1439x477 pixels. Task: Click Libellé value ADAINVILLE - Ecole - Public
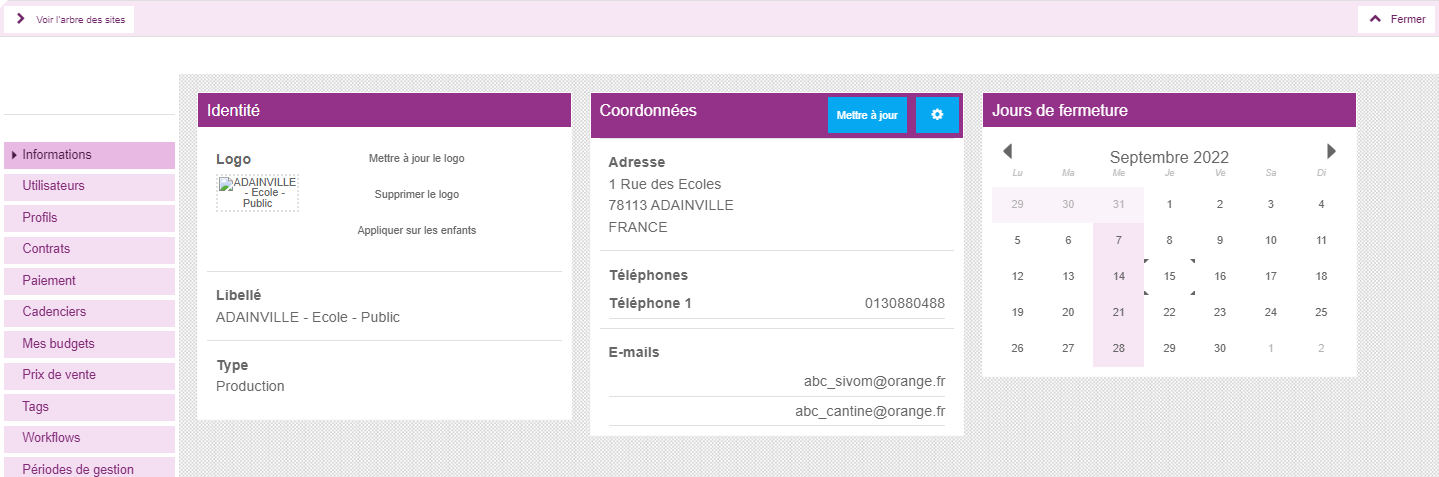click(x=308, y=317)
